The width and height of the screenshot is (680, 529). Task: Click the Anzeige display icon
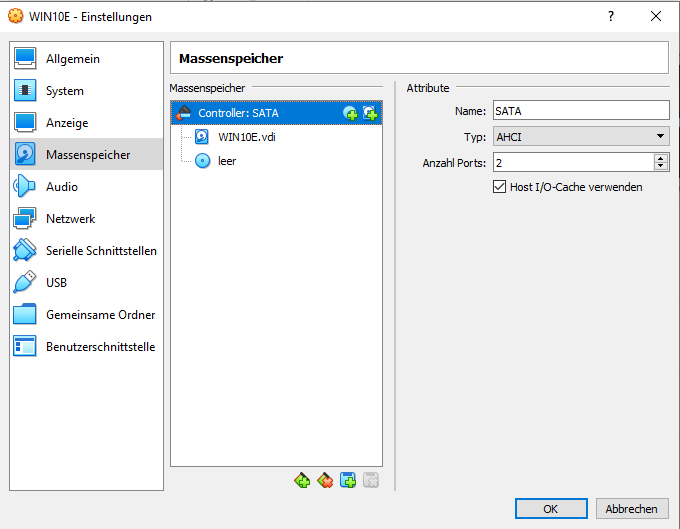point(25,122)
